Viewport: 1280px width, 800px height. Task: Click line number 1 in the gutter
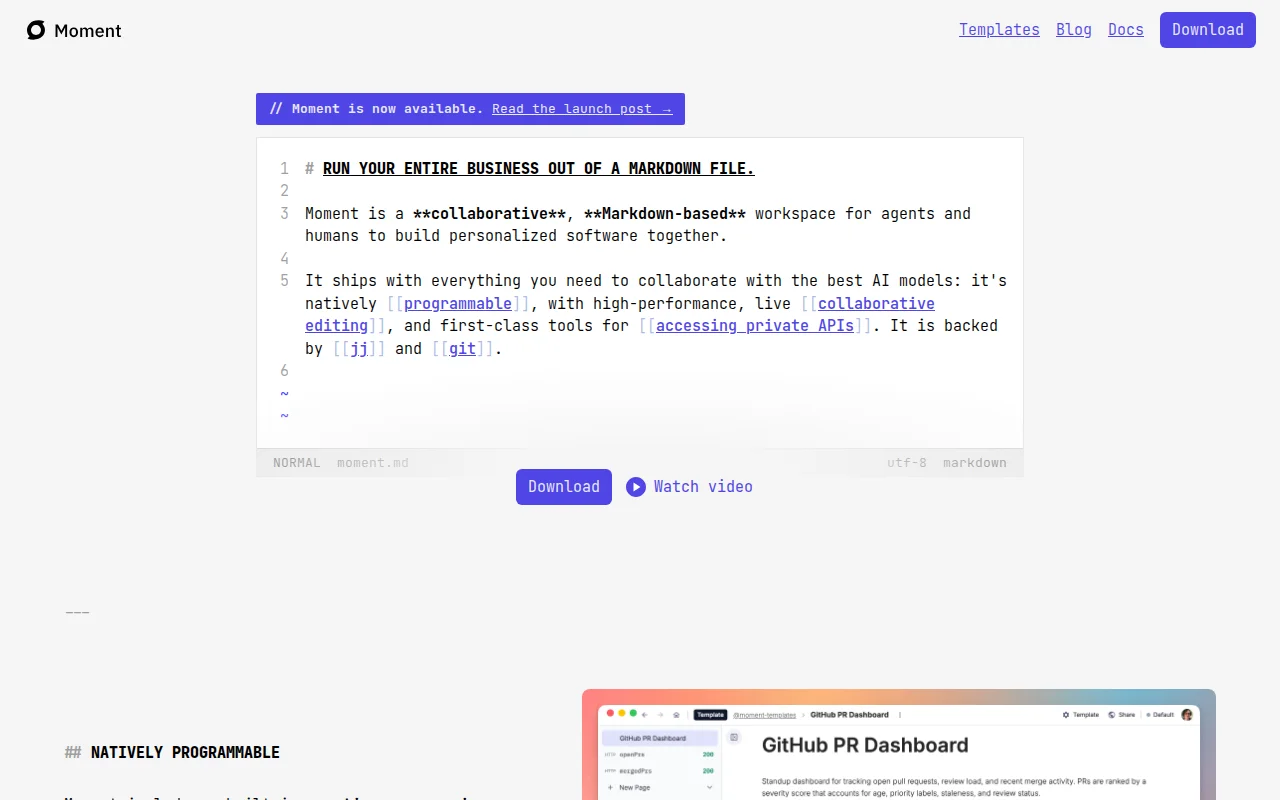click(x=284, y=168)
